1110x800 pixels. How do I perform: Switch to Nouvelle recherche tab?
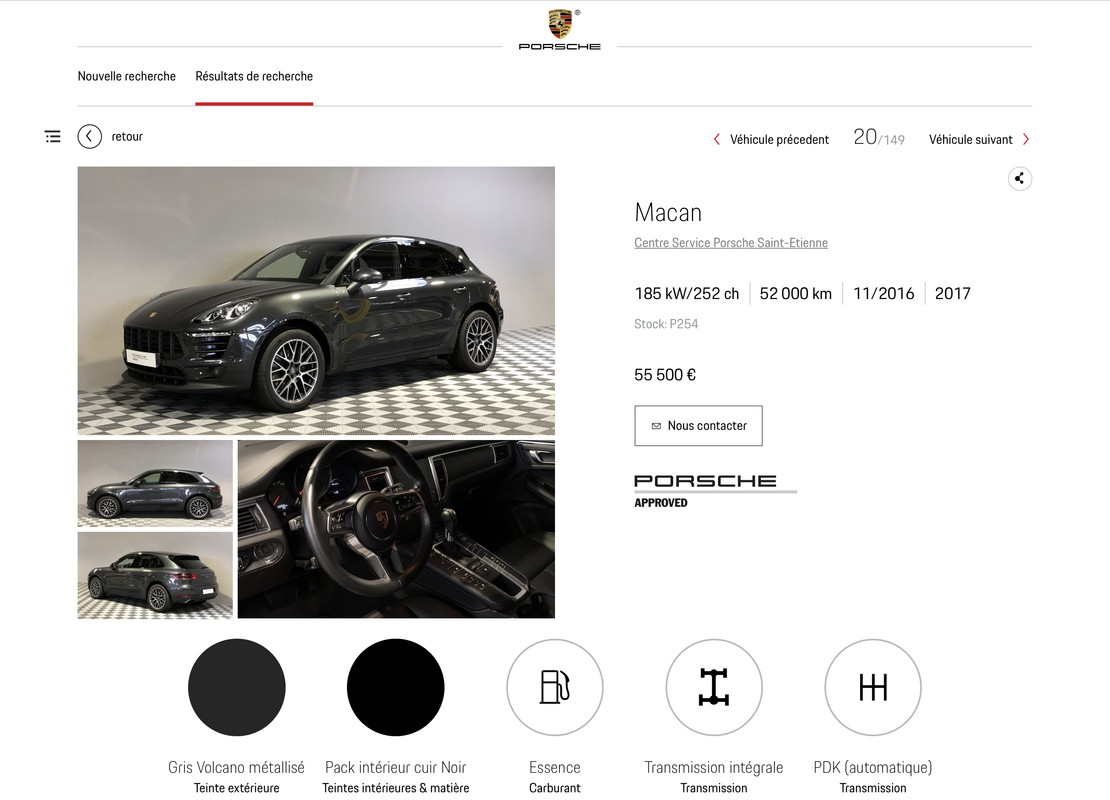click(127, 76)
